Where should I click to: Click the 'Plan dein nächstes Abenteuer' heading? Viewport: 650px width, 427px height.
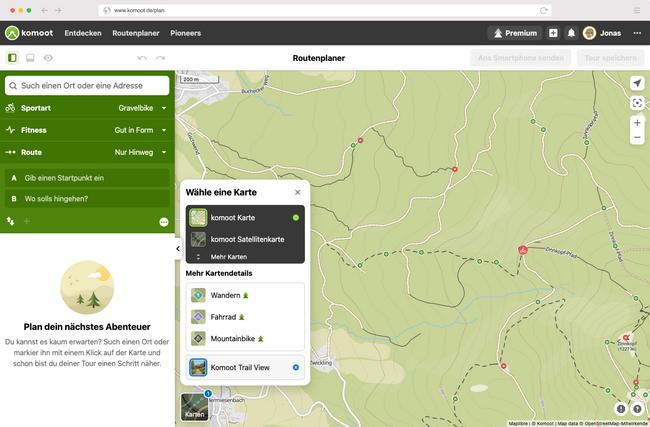pyautogui.click(x=87, y=327)
